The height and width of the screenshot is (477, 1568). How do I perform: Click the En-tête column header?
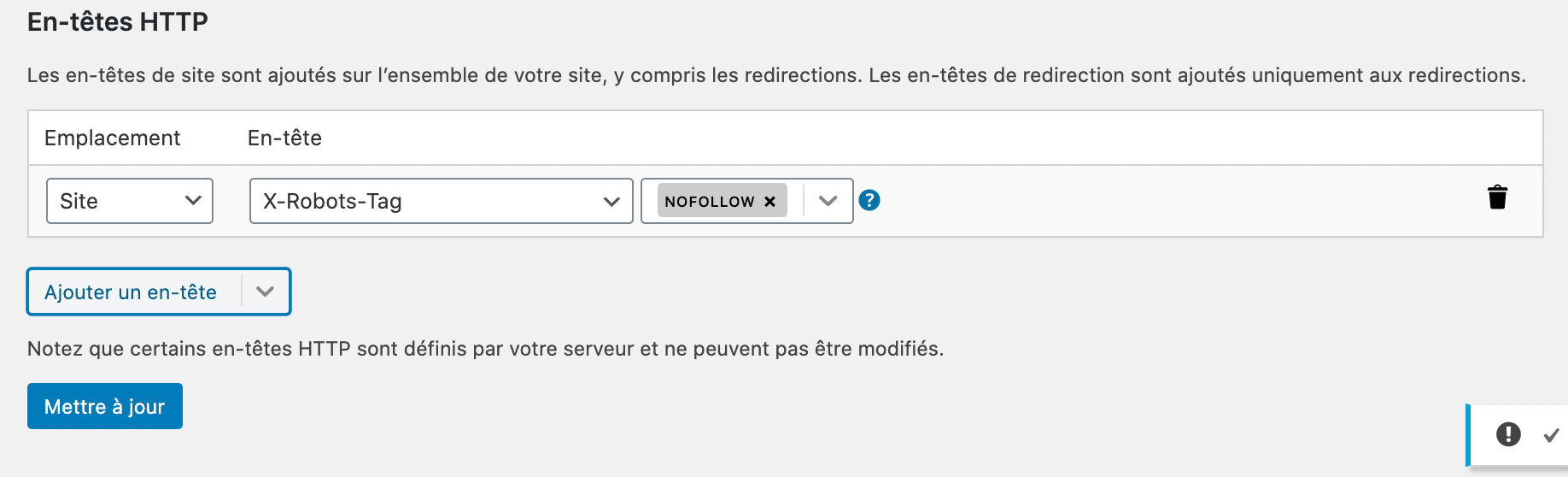pyautogui.click(x=284, y=138)
